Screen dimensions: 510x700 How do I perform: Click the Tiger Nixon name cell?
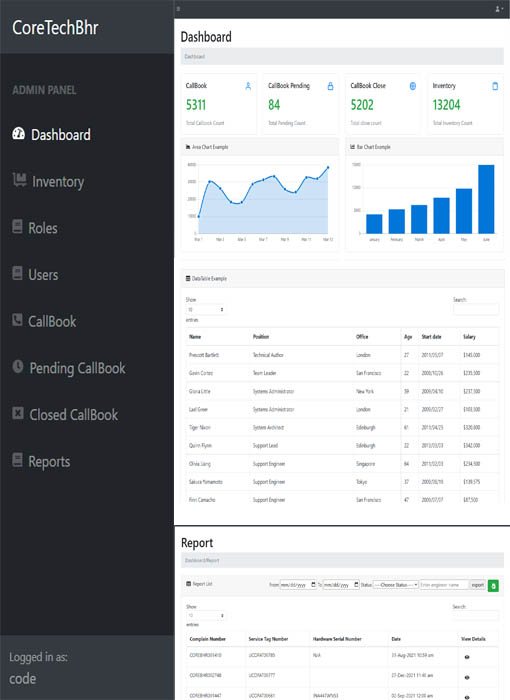click(199, 427)
